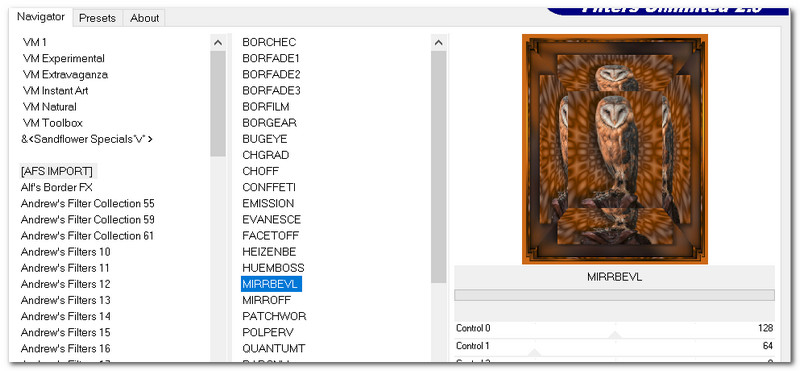This screenshot has width=800, height=371.
Task: Select the VM Extravaganza category
Action: coord(65,75)
